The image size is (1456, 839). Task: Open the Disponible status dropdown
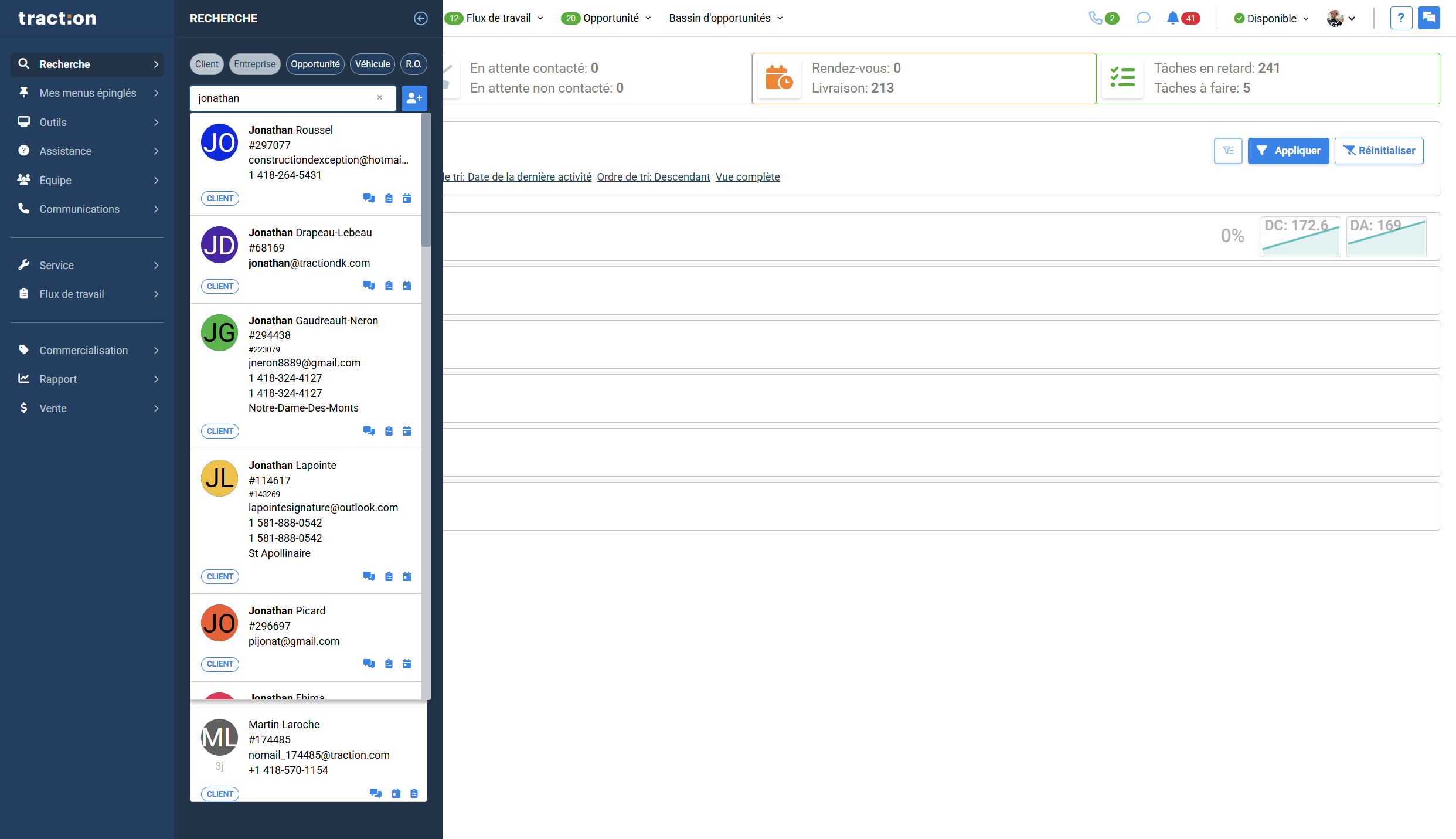tap(1271, 19)
